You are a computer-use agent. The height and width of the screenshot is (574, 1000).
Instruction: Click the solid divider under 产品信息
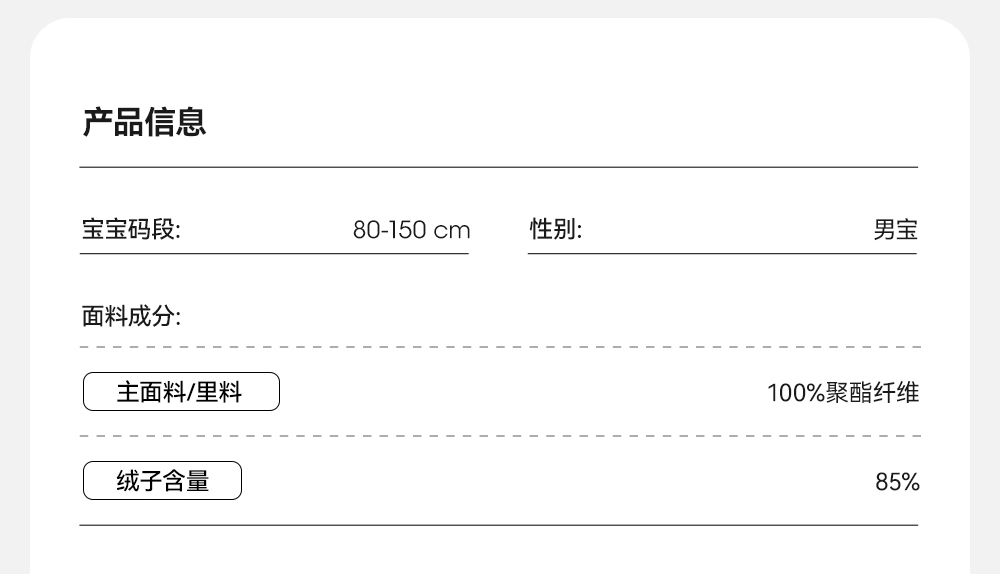498,167
